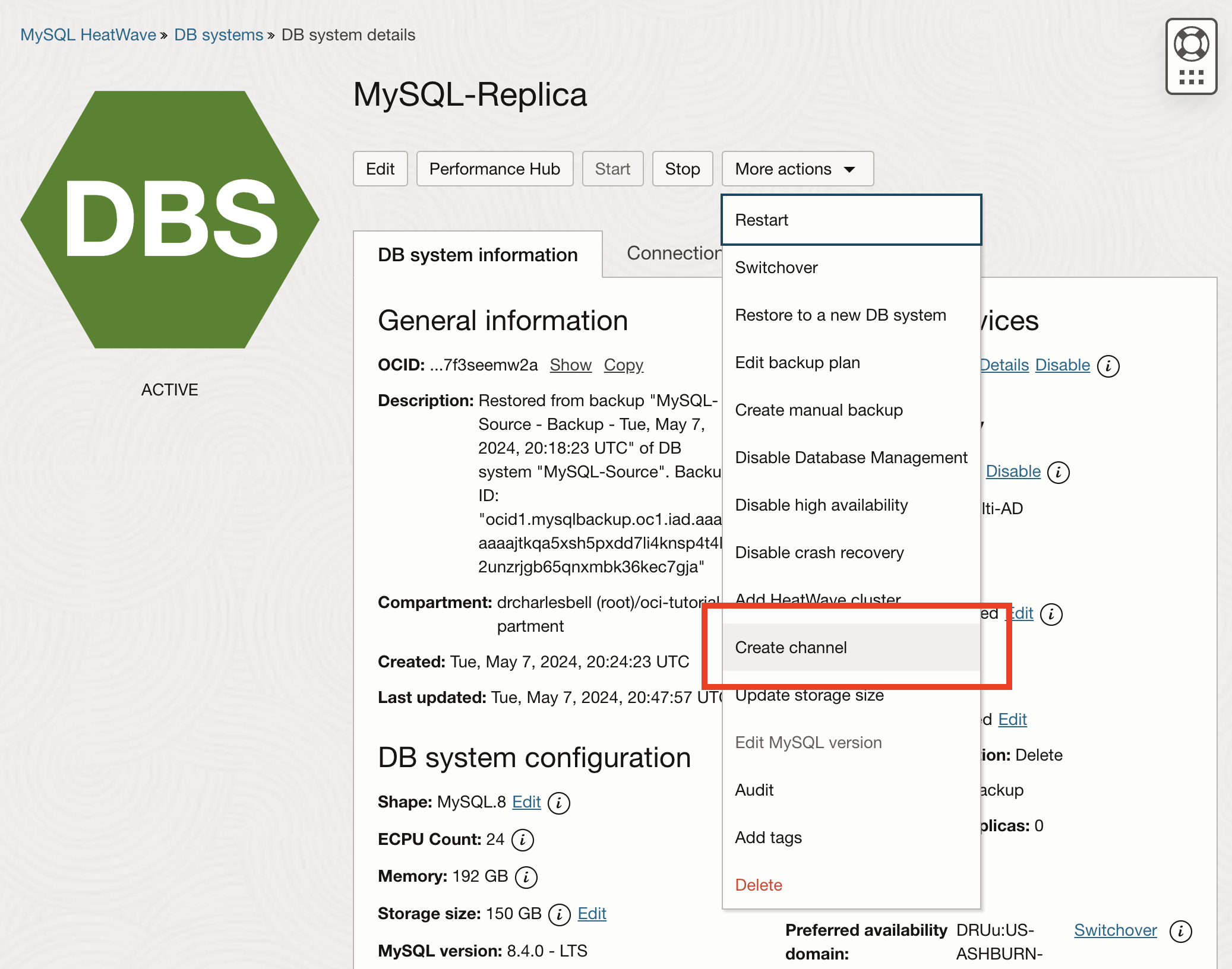Select Create channel from the menu
Viewport: 1232px width, 969px height.
791,647
